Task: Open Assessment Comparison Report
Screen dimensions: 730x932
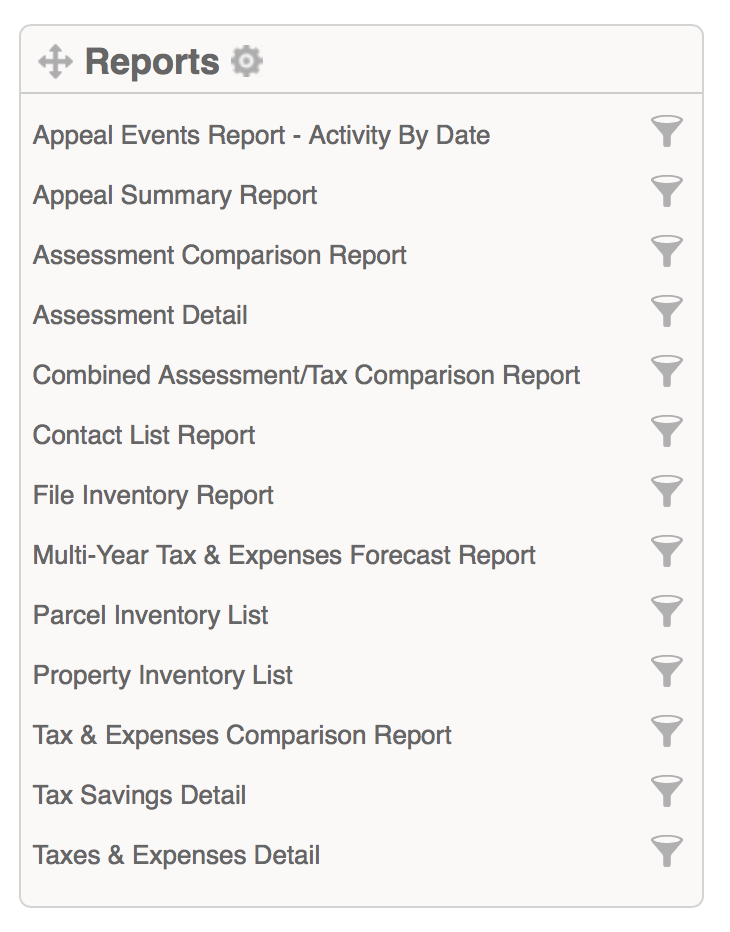Action: tap(219, 256)
